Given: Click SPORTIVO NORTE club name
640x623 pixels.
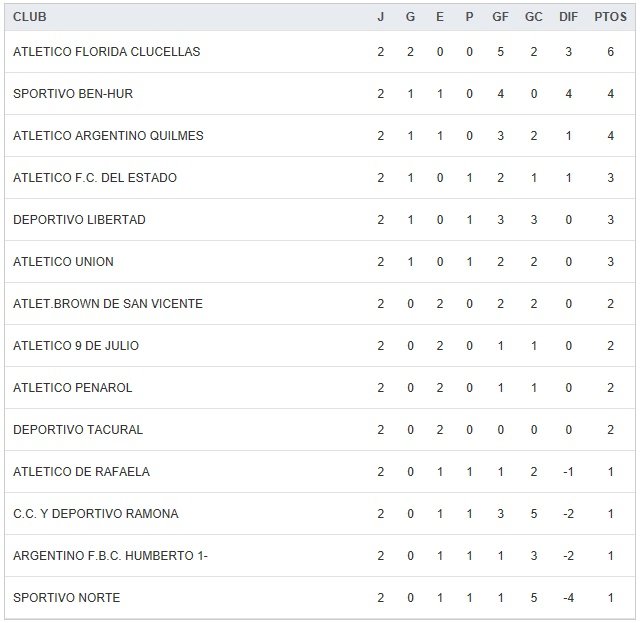Looking at the screenshot, I should tap(66, 598).
